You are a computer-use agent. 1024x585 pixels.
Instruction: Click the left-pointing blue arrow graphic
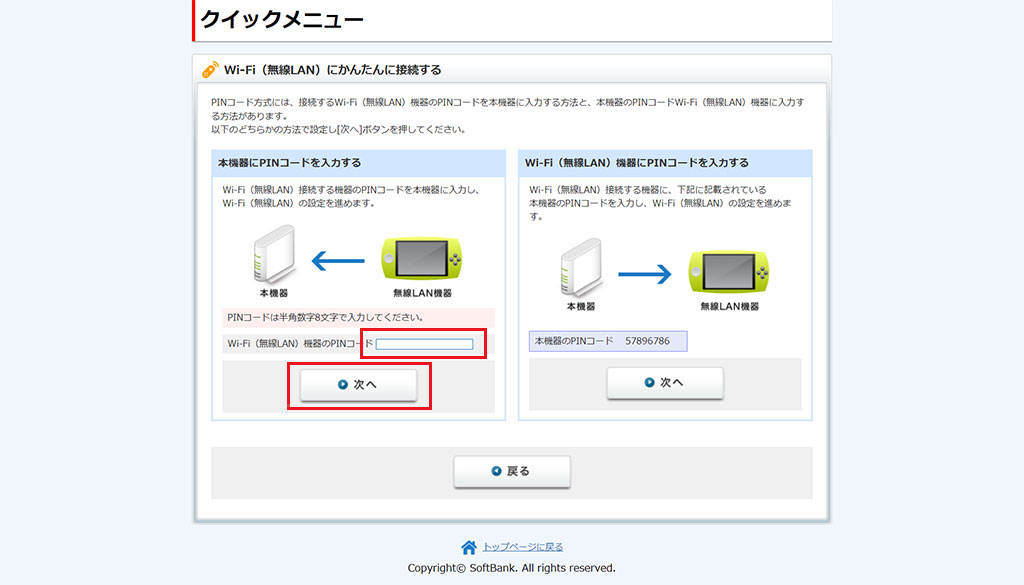pyautogui.click(x=338, y=262)
